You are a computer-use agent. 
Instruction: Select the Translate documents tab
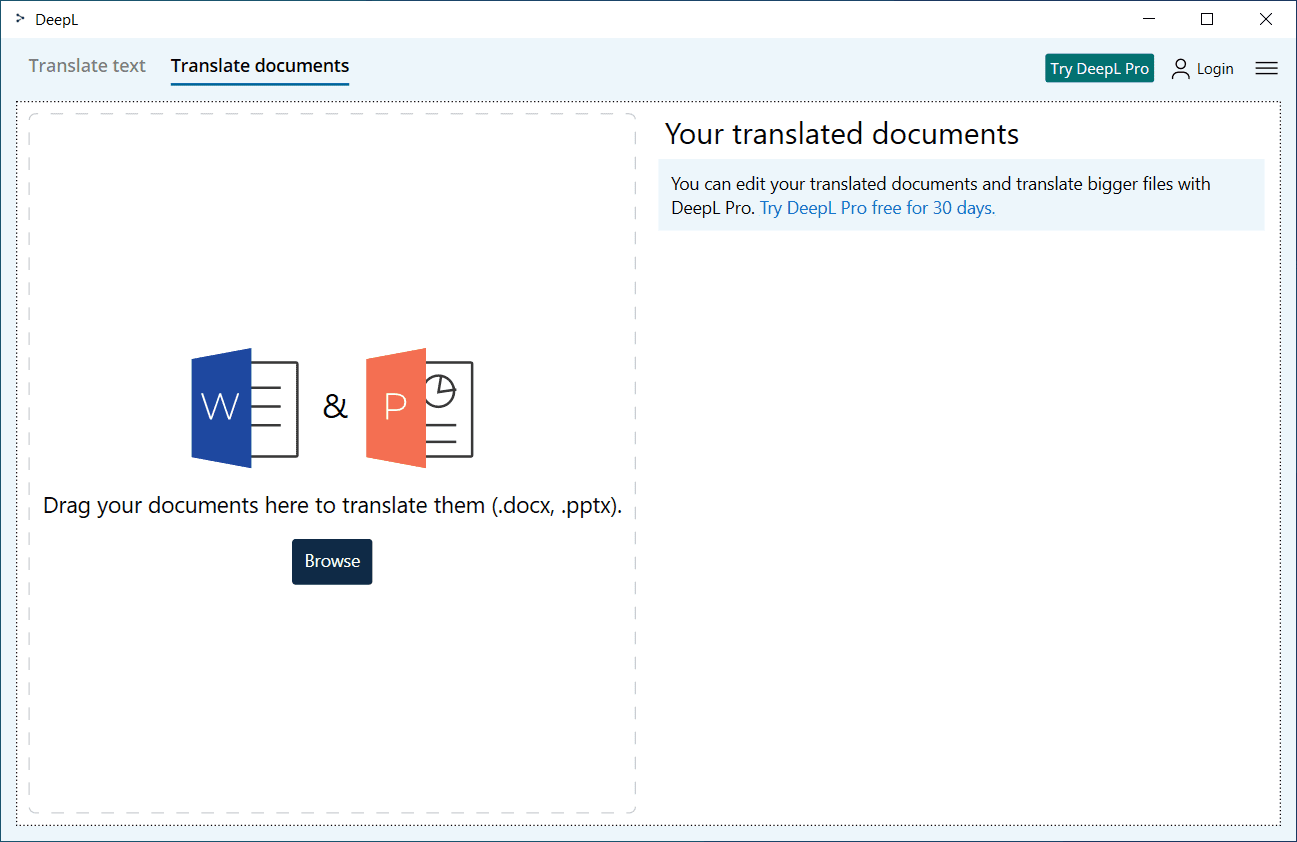click(260, 66)
